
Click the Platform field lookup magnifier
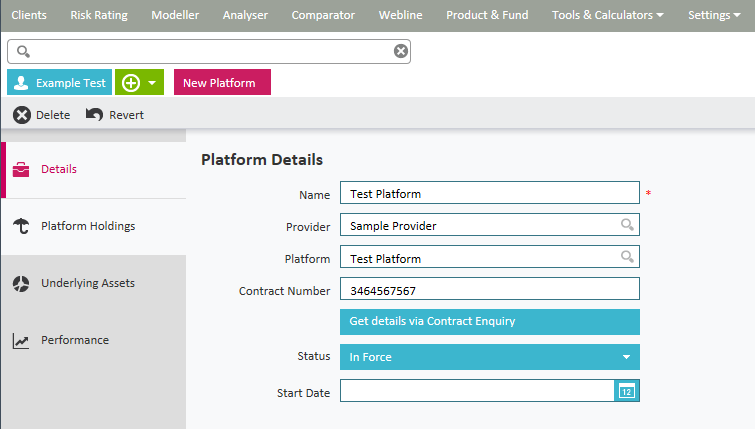point(627,258)
